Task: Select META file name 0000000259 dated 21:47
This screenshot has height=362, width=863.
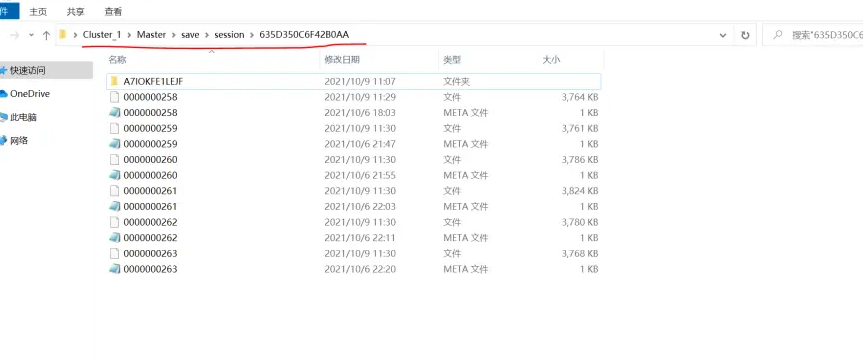Action: point(150,144)
